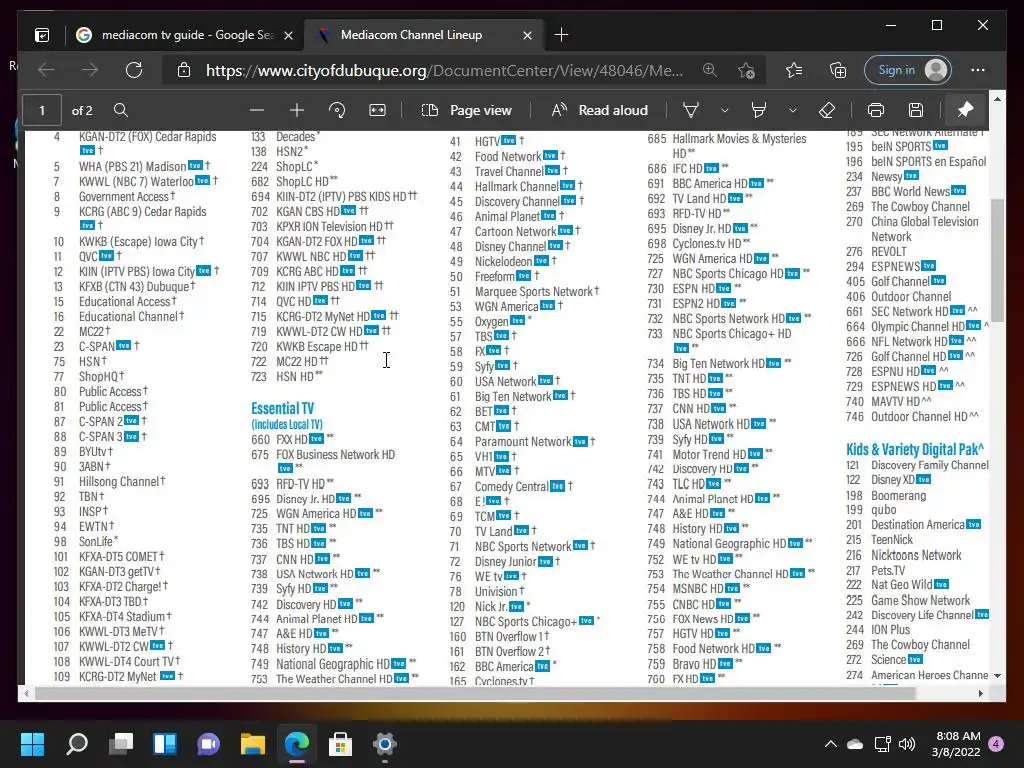Screen dimensions: 1024x768
Task: Click KIIN-DT2 (IPTV) PBS KIDS HD row
Action: [x=334, y=197]
